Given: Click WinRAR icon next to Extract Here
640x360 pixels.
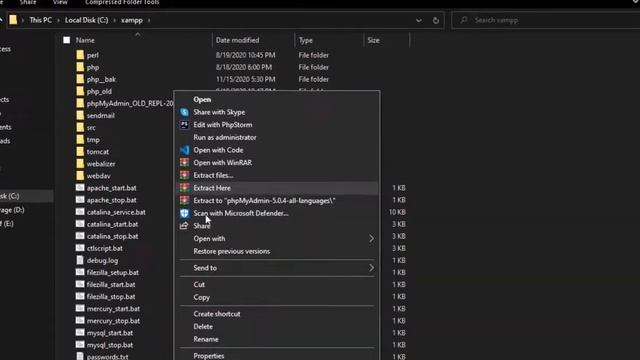Looking at the screenshot, I should click(184, 188).
